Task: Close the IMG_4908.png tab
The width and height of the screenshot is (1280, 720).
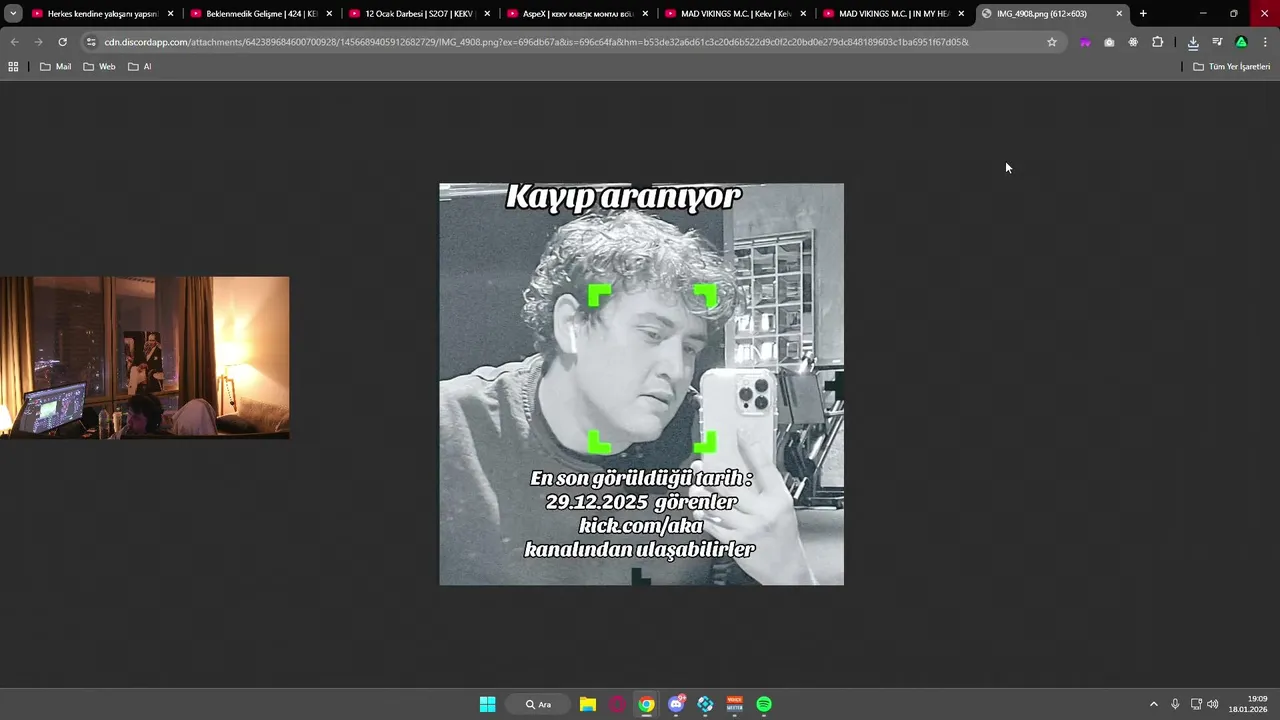Action: click(1119, 13)
